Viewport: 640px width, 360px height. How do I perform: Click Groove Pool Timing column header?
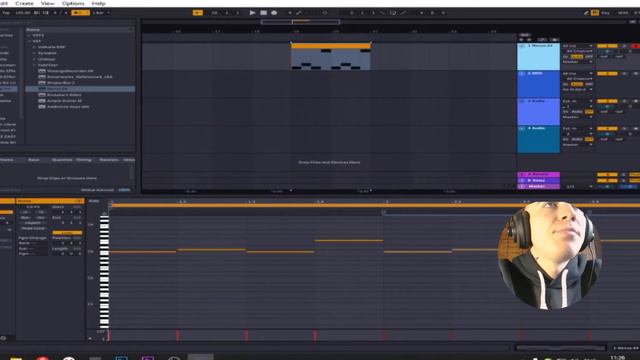coord(84,160)
